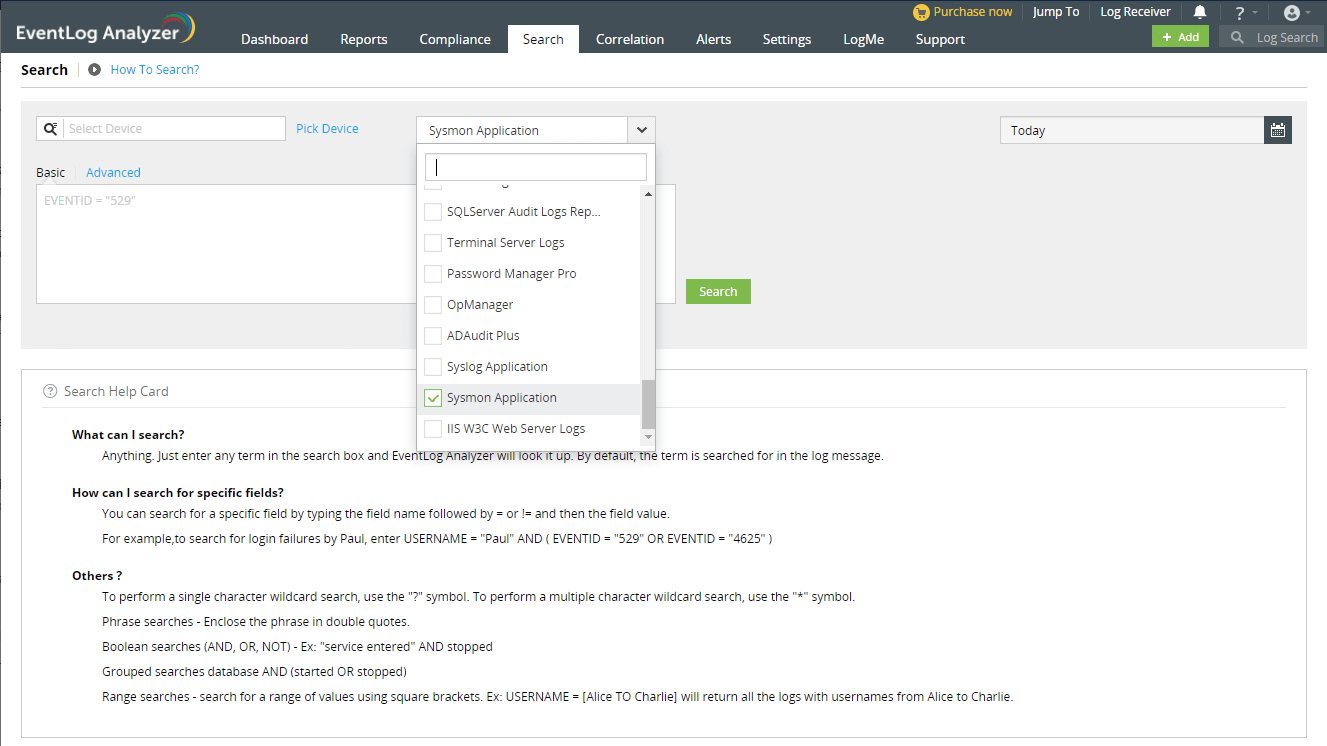
Task: Click the log type list scroll-up arrow
Action: click(648, 194)
